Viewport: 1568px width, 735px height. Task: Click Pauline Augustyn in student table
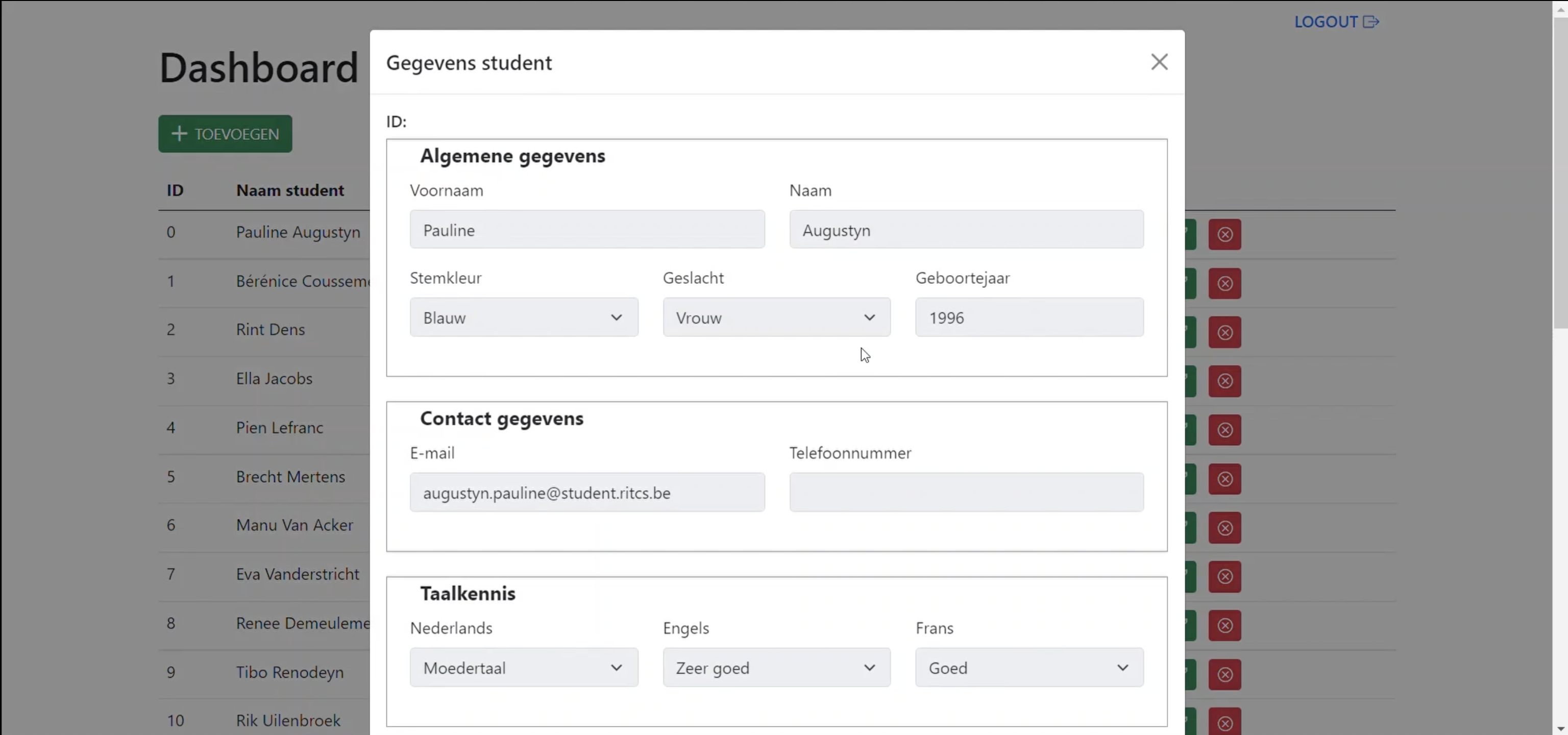298,232
